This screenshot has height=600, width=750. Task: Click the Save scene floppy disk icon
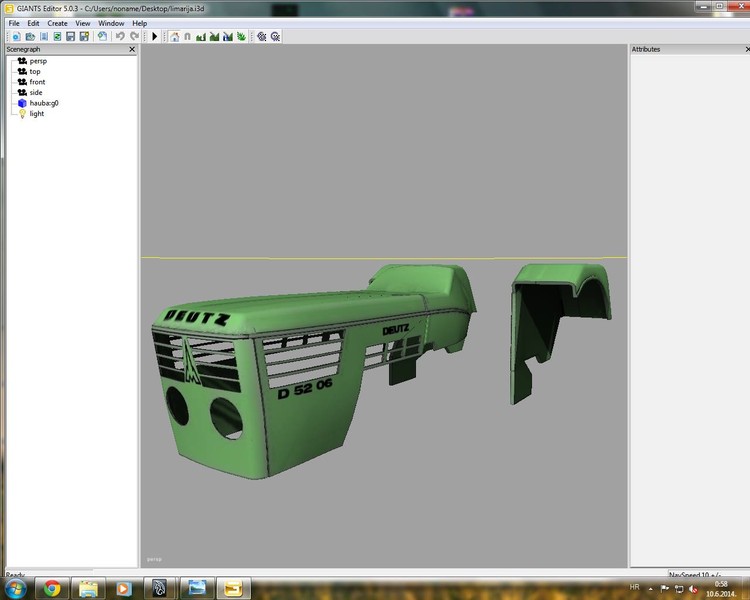(x=71, y=36)
